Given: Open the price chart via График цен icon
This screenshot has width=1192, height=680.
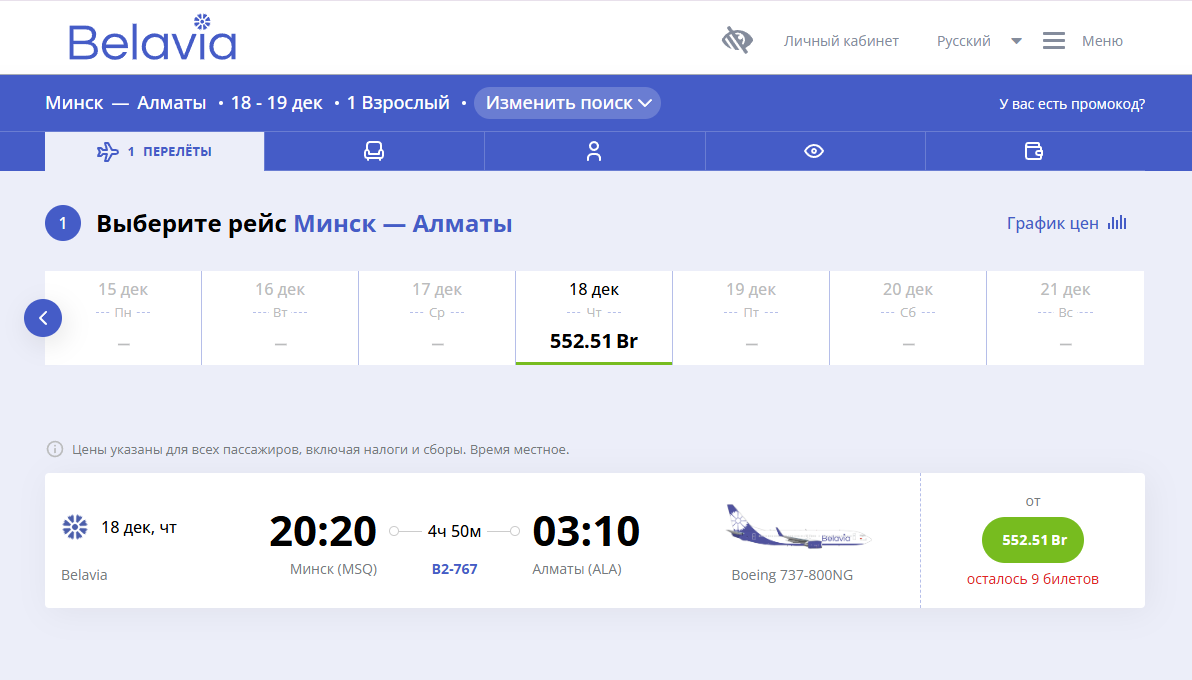Looking at the screenshot, I should [x=1116, y=223].
